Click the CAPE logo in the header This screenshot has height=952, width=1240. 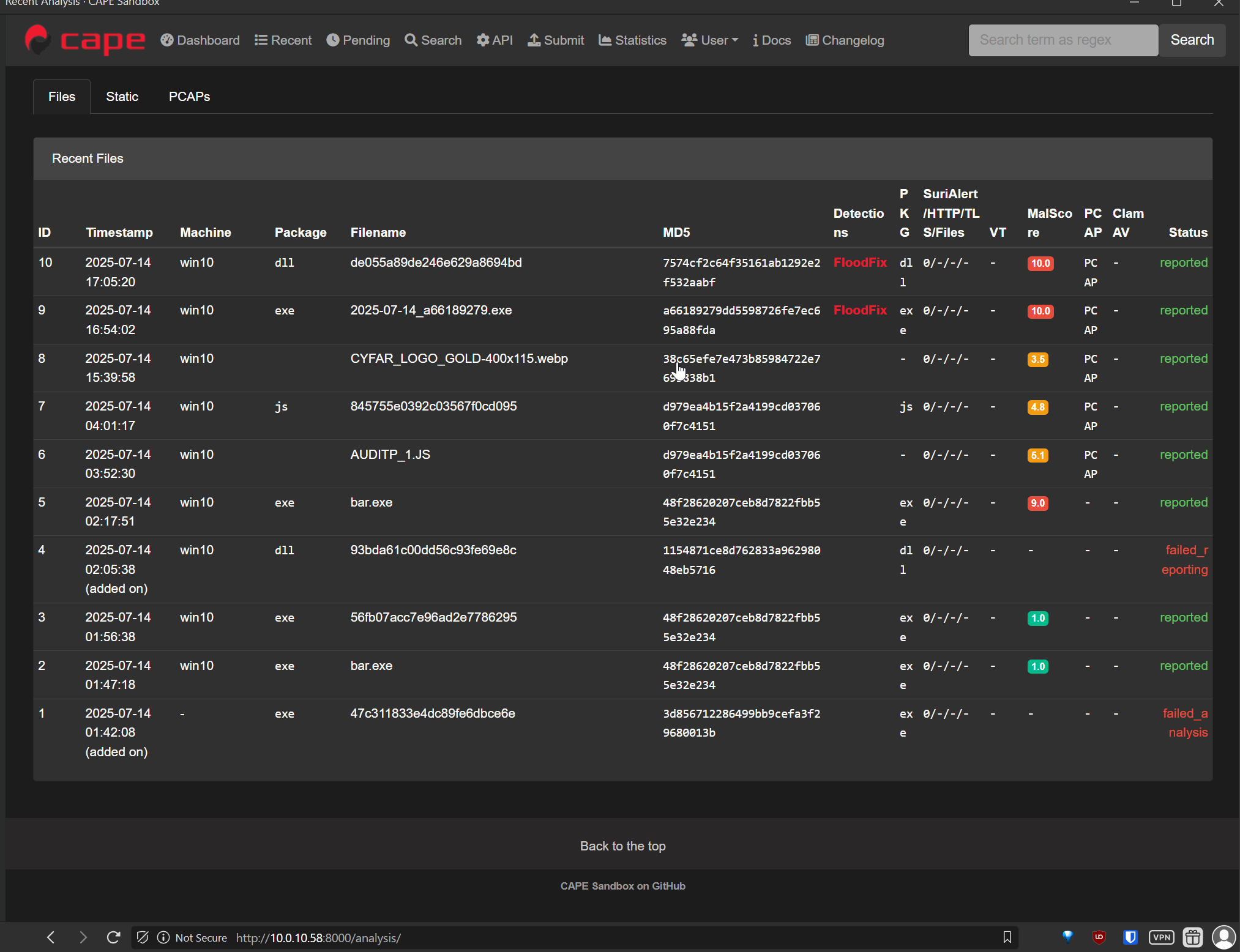84,40
